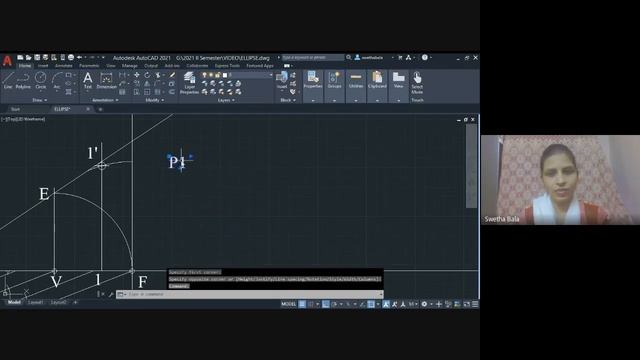Expand the Draw panel dropdown
This screenshot has height=360, width=640.
tap(40, 100)
